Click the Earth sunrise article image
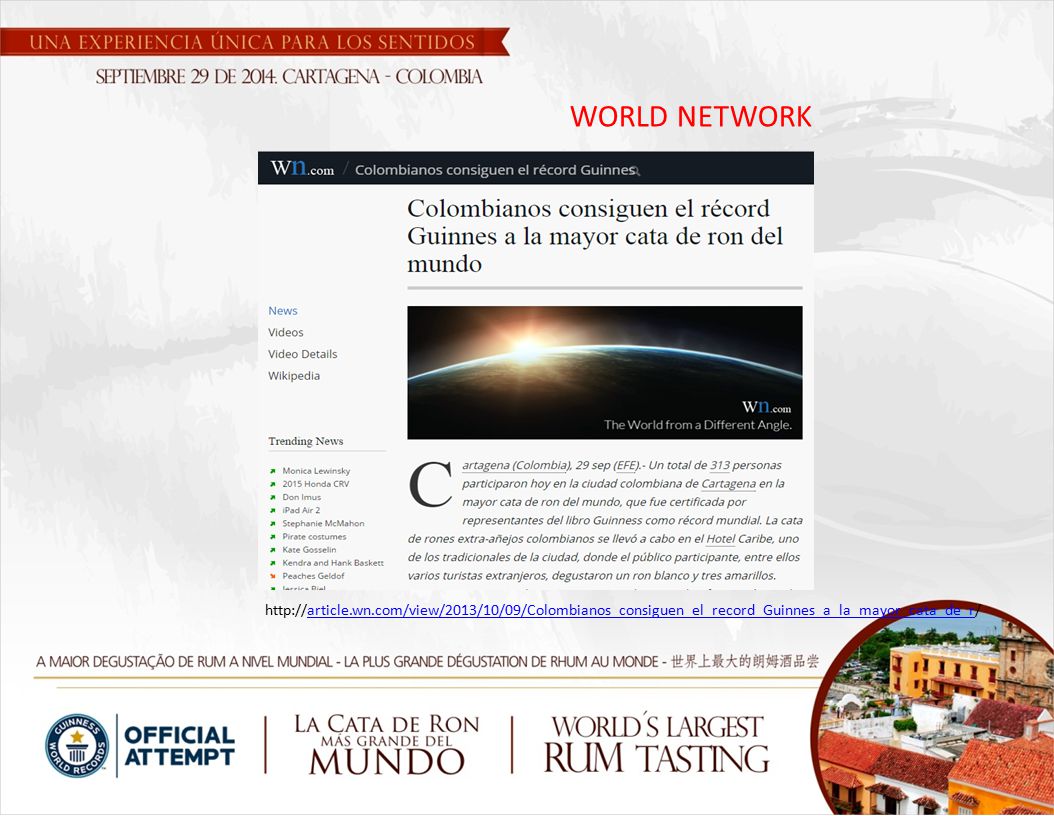 coord(604,372)
